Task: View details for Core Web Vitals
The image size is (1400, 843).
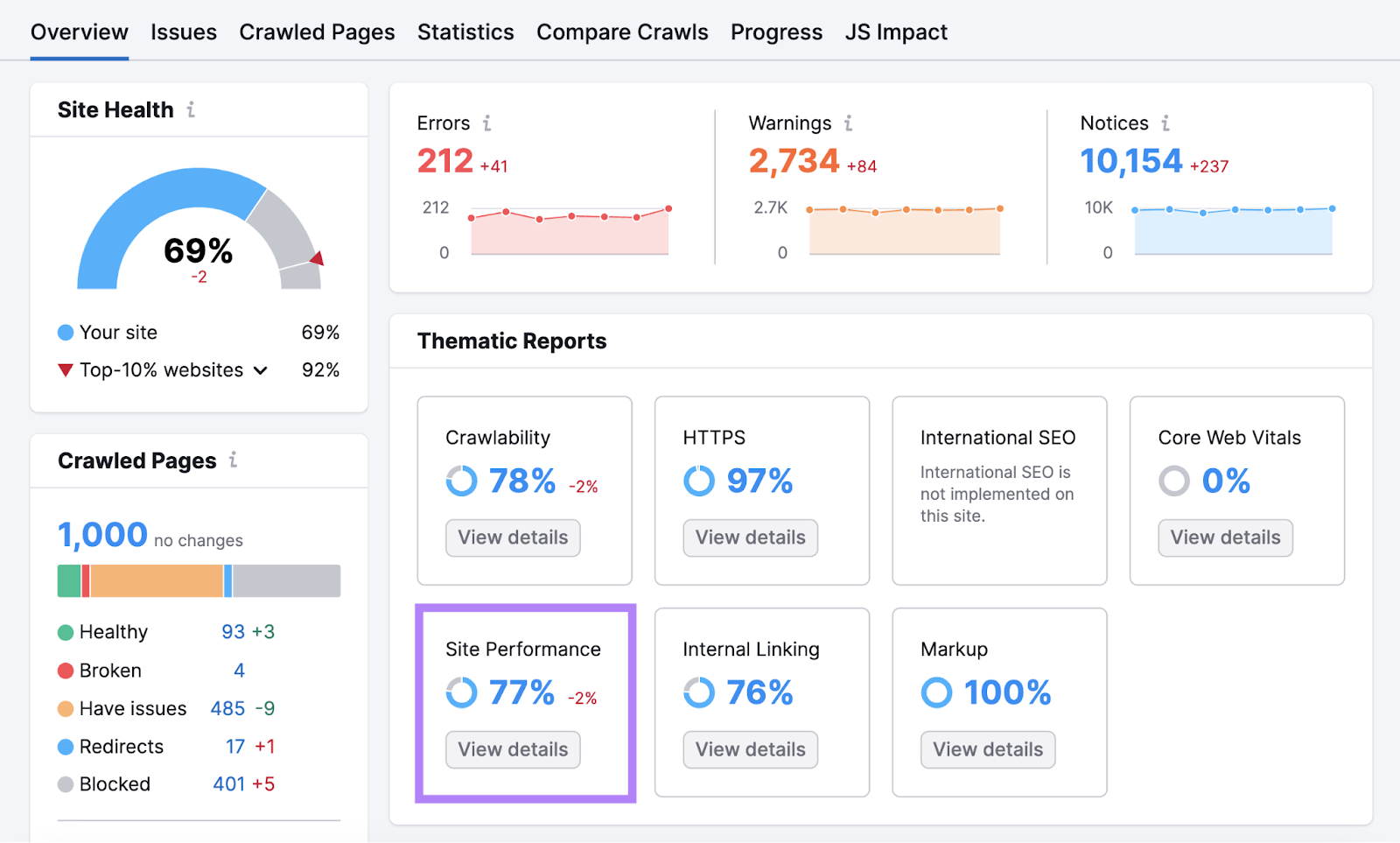Action: 1225,537
